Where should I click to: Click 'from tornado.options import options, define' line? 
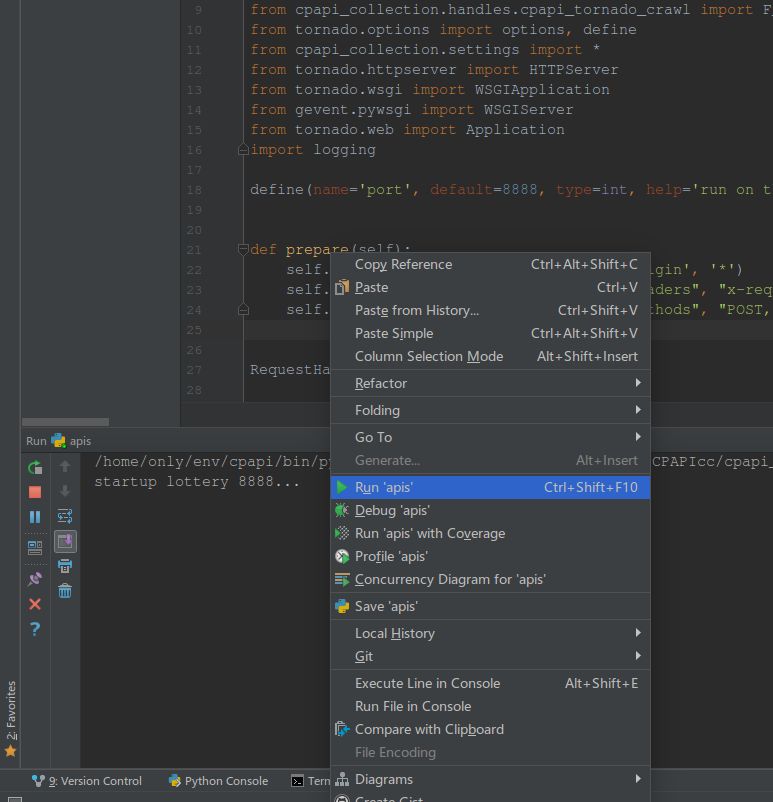pos(443,30)
